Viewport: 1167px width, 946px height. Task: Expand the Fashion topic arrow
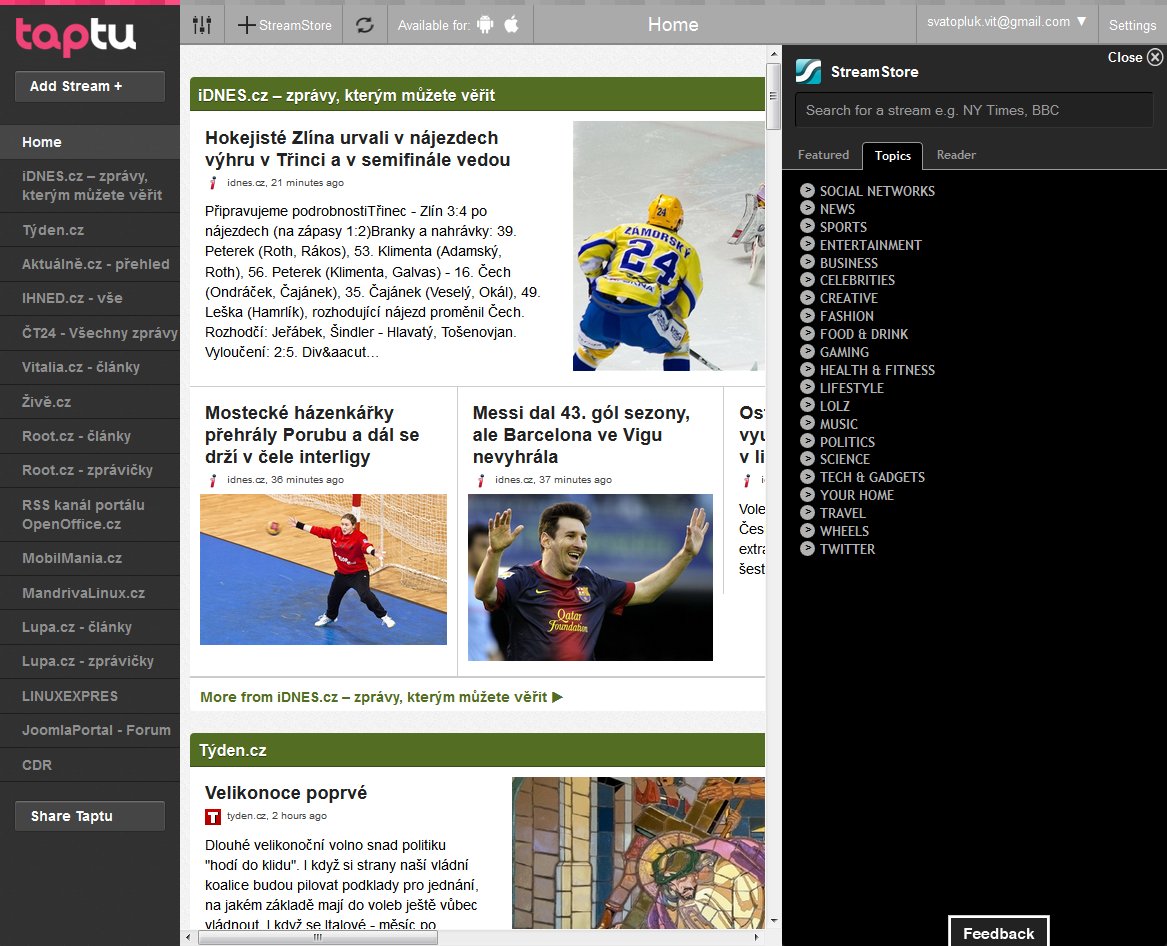click(807, 315)
